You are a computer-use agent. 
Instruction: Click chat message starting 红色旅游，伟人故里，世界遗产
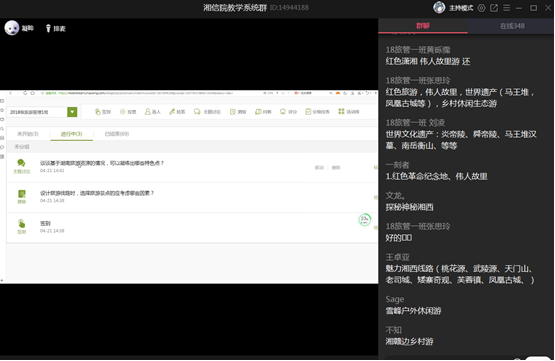(x=460, y=98)
